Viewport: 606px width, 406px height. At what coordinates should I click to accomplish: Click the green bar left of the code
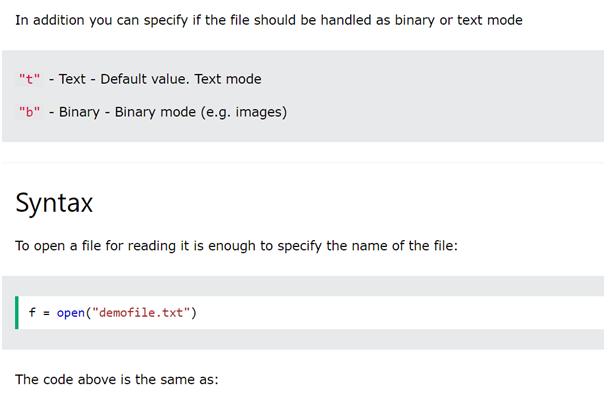(17, 313)
